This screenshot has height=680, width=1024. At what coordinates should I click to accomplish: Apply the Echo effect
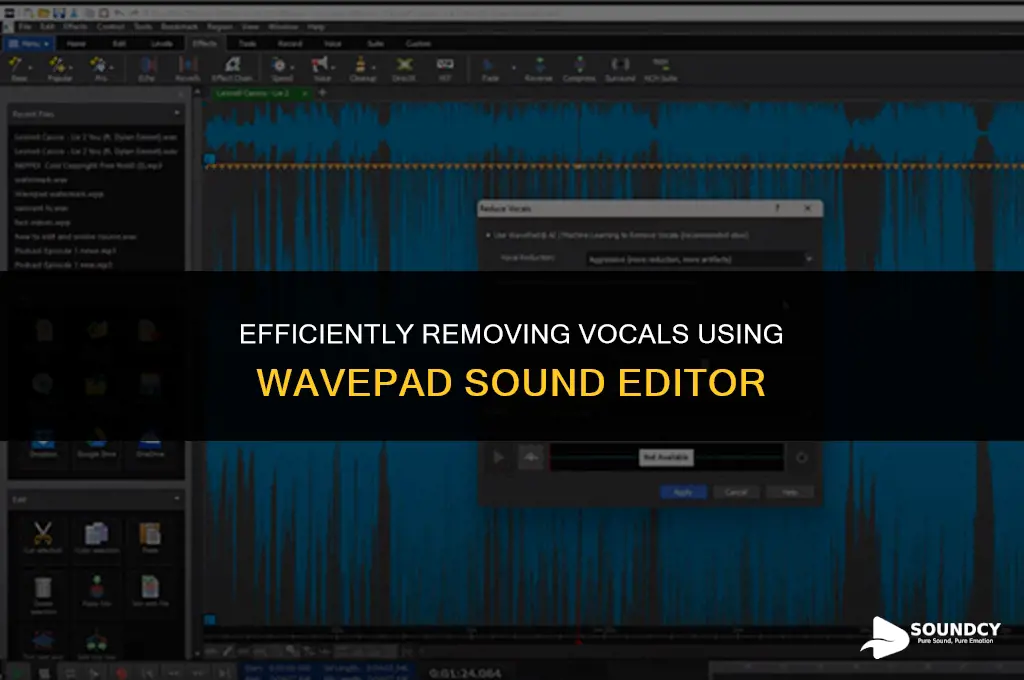click(147, 69)
